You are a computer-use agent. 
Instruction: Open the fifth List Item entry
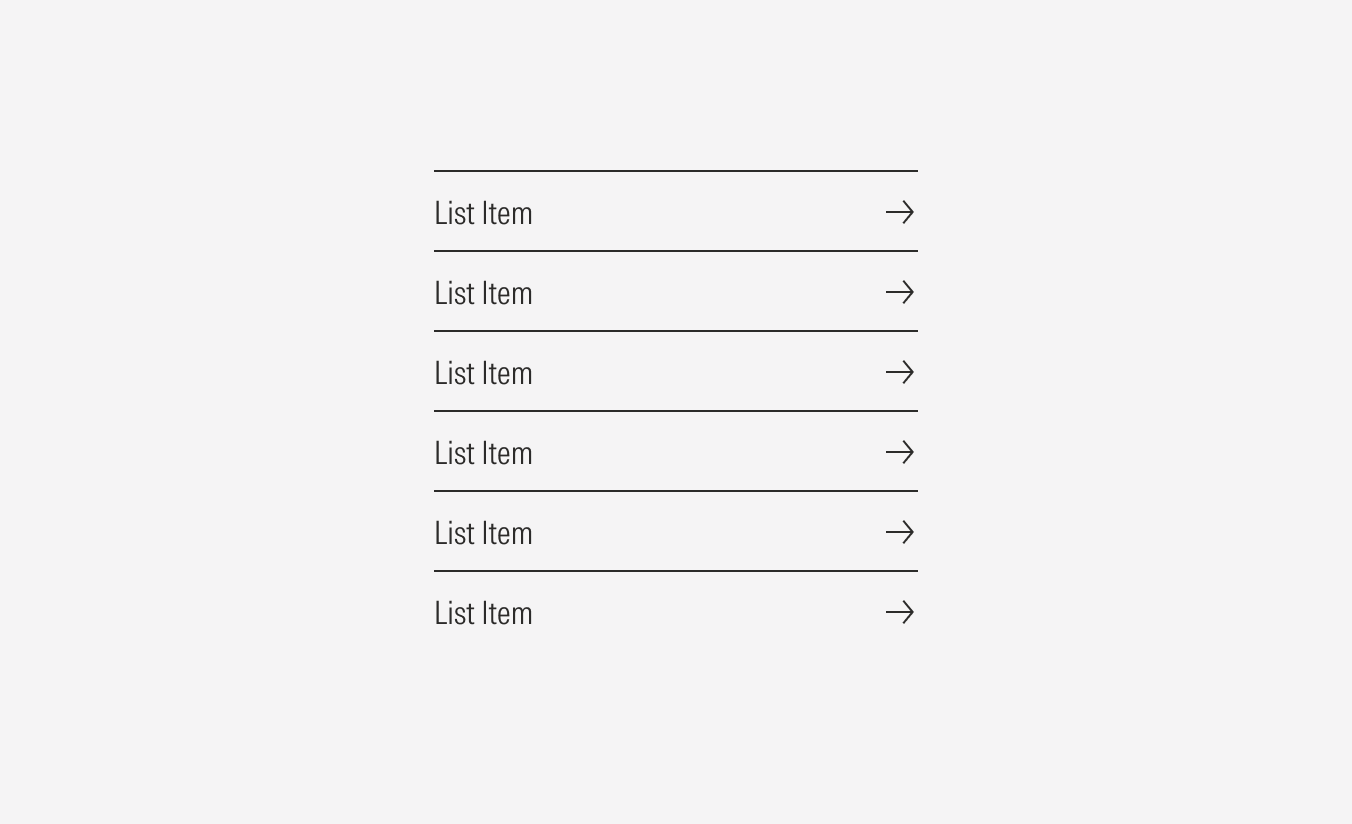pos(483,533)
